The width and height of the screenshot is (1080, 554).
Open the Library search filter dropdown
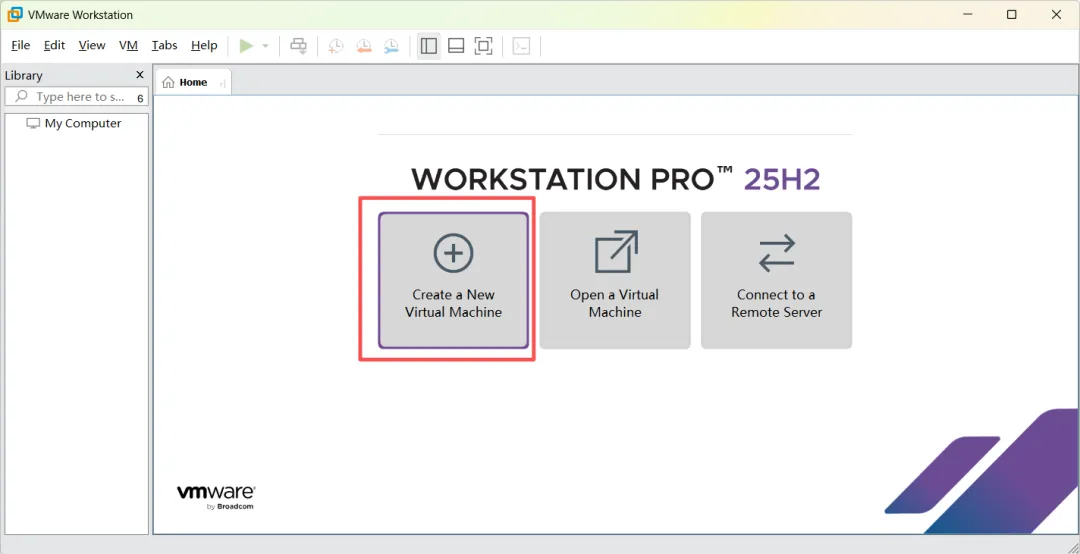point(140,98)
